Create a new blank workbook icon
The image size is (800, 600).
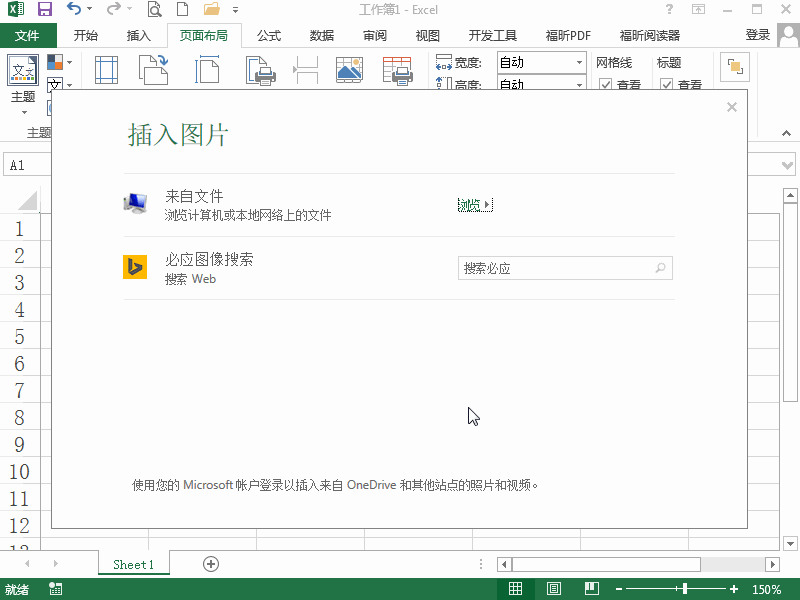(x=182, y=9)
